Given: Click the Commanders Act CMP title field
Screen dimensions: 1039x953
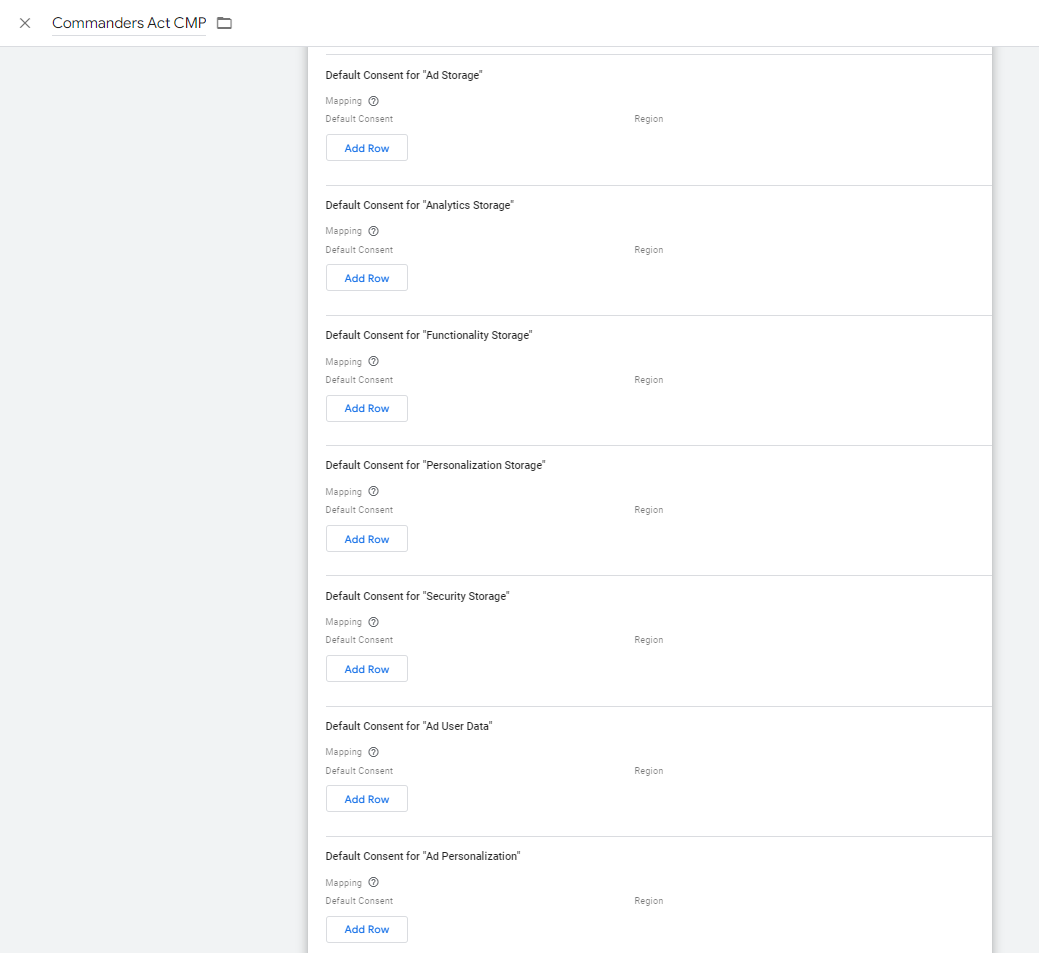Looking at the screenshot, I should coord(128,23).
